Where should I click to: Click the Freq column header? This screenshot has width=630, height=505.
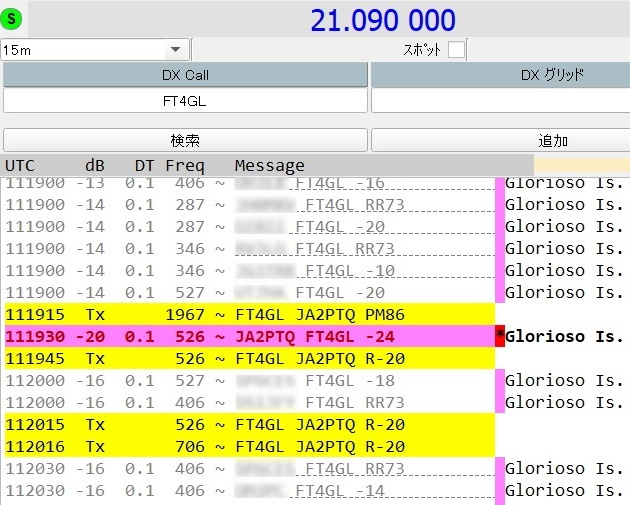tap(185, 166)
